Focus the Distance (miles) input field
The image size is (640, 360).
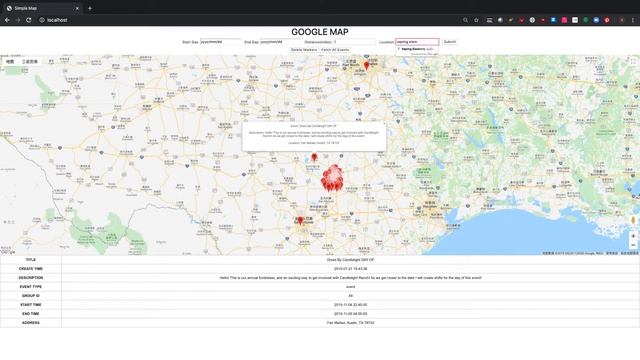click(354, 42)
